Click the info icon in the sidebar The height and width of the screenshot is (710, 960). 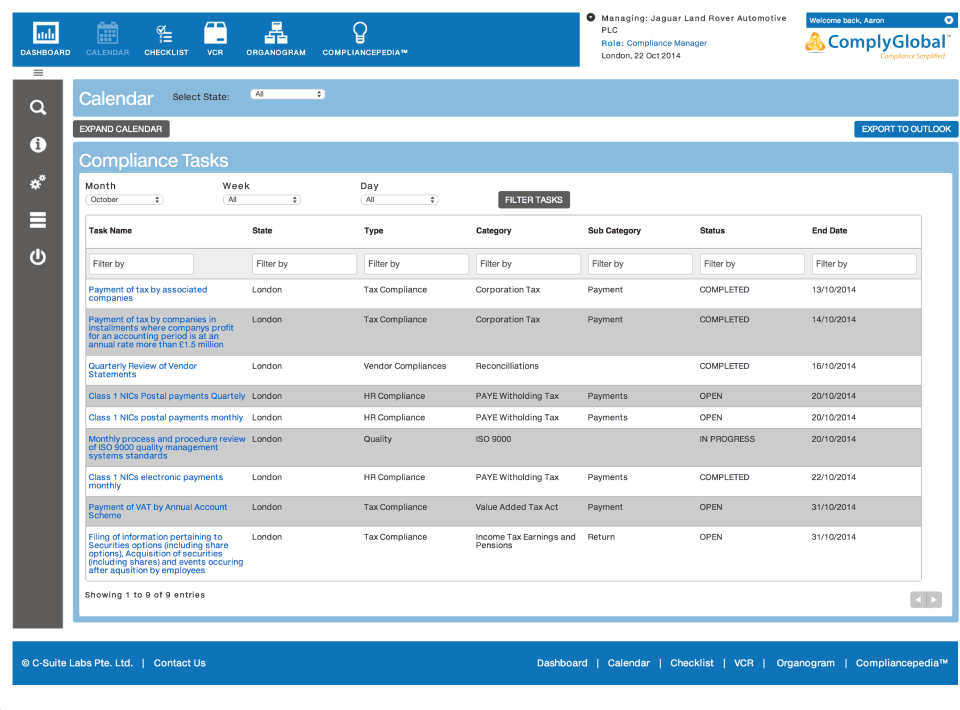pos(37,144)
